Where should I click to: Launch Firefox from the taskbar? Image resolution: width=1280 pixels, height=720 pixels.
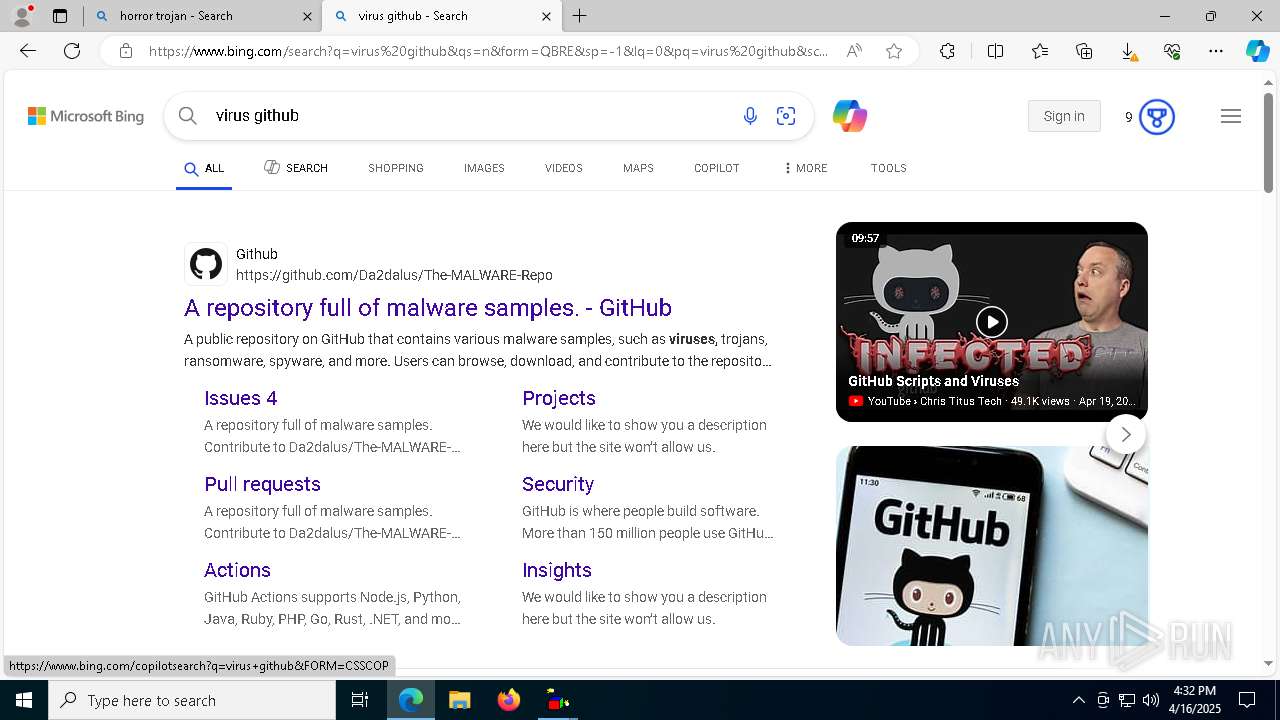click(x=509, y=700)
